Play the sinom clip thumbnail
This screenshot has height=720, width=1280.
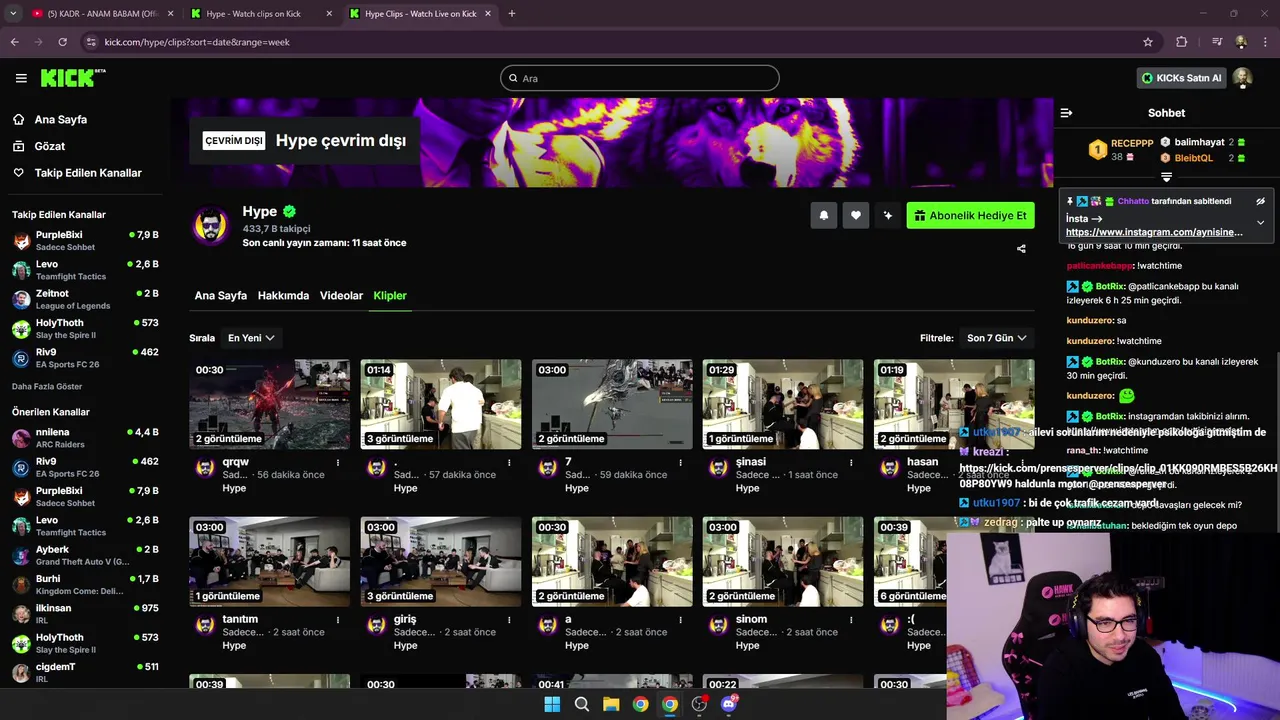783,561
